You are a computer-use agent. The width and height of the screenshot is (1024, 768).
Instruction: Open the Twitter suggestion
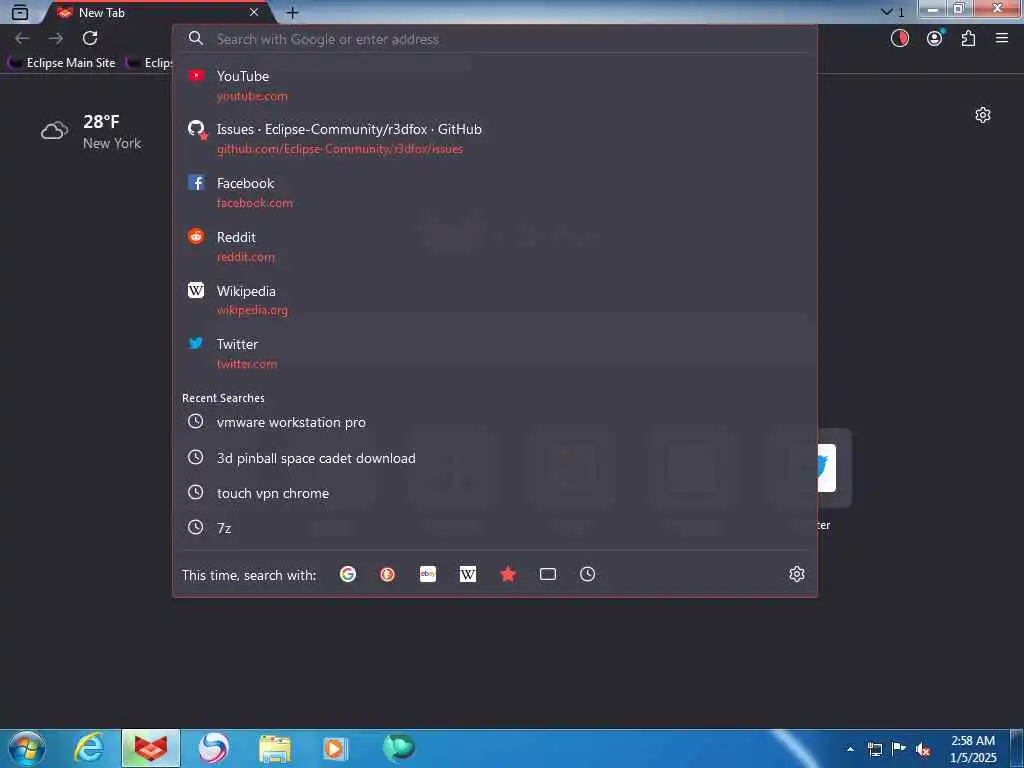pyautogui.click(x=494, y=353)
